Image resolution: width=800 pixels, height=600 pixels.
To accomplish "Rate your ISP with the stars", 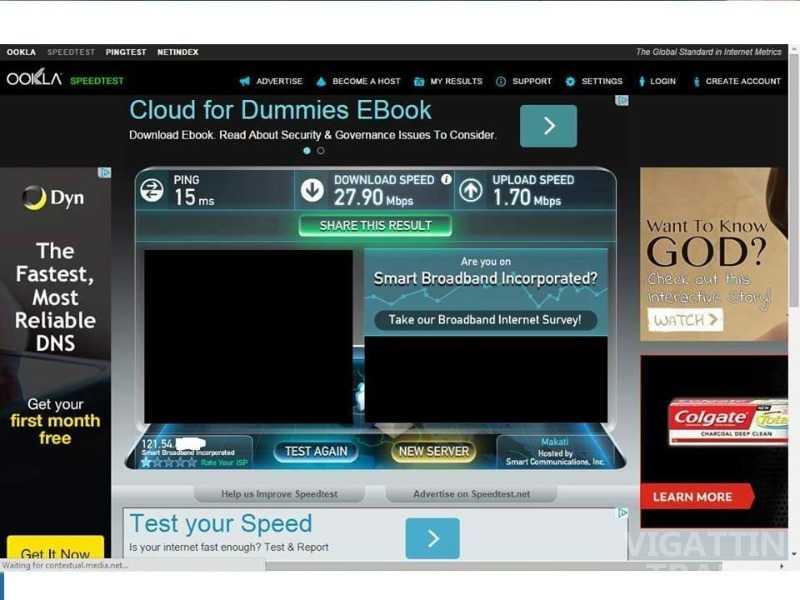I will [168, 463].
